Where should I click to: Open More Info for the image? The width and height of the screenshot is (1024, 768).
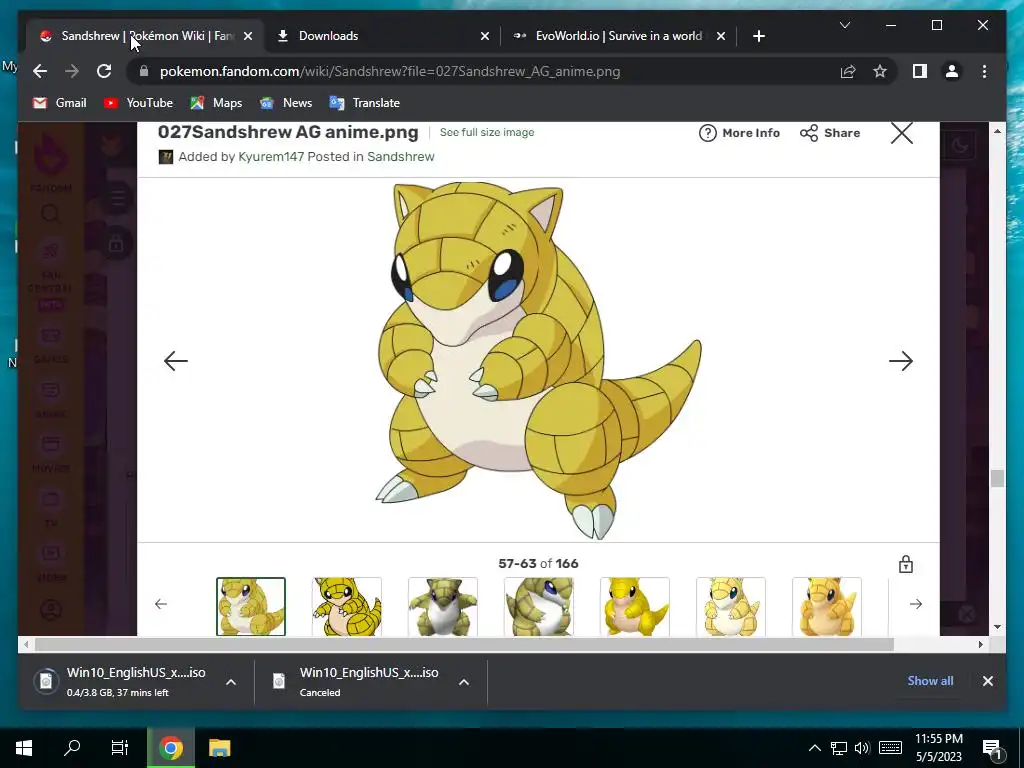point(739,133)
